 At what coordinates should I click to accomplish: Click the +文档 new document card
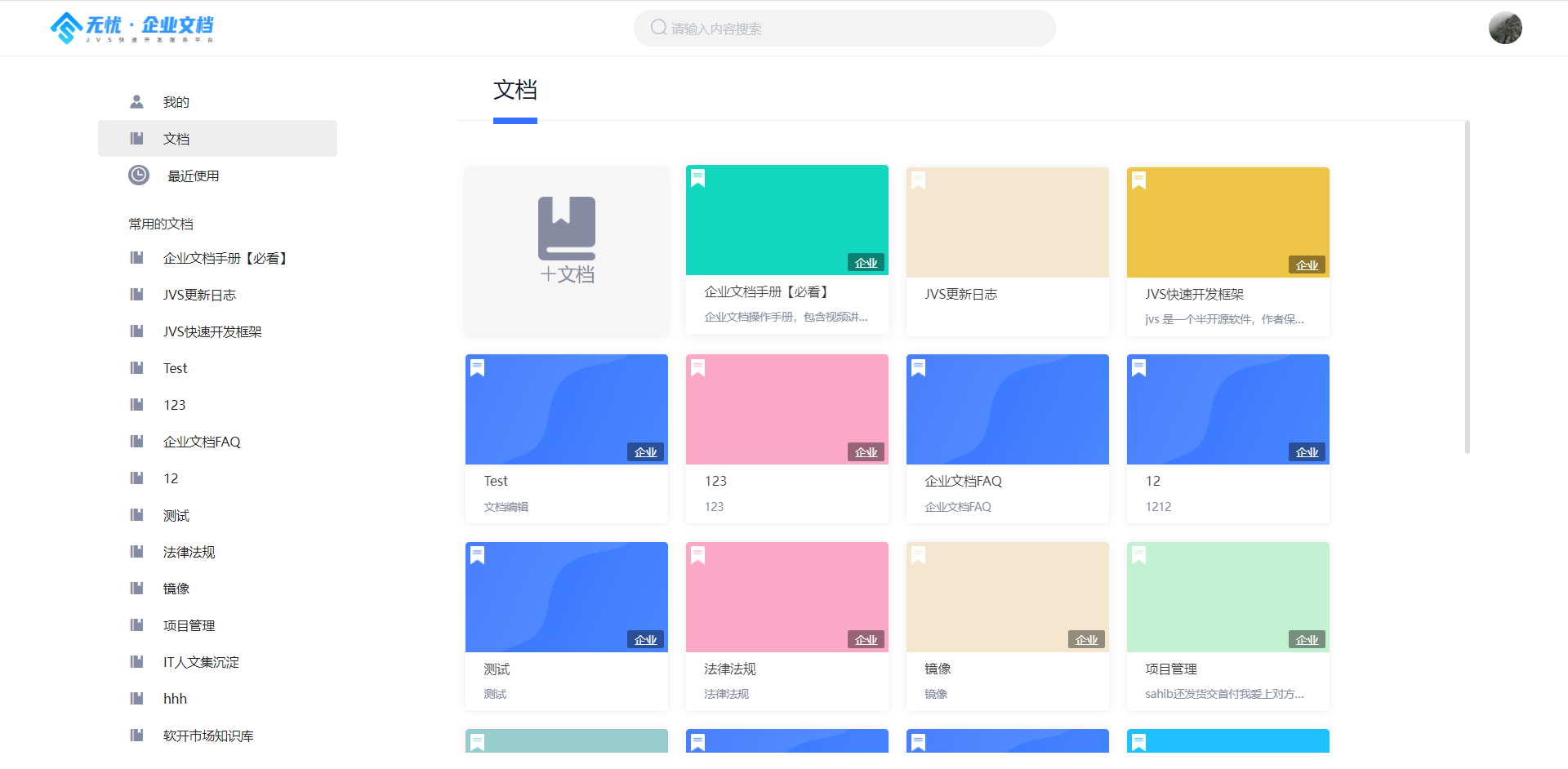(567, 251)
